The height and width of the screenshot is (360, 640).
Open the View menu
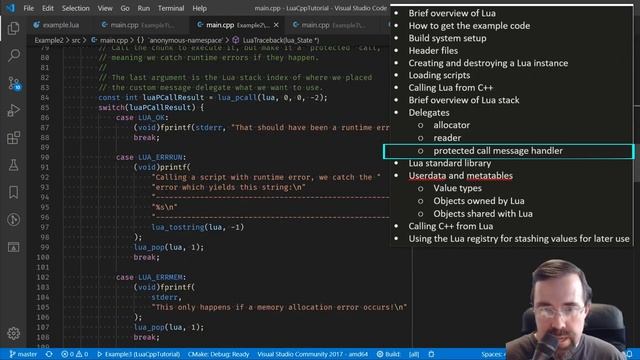pos(105,8)
